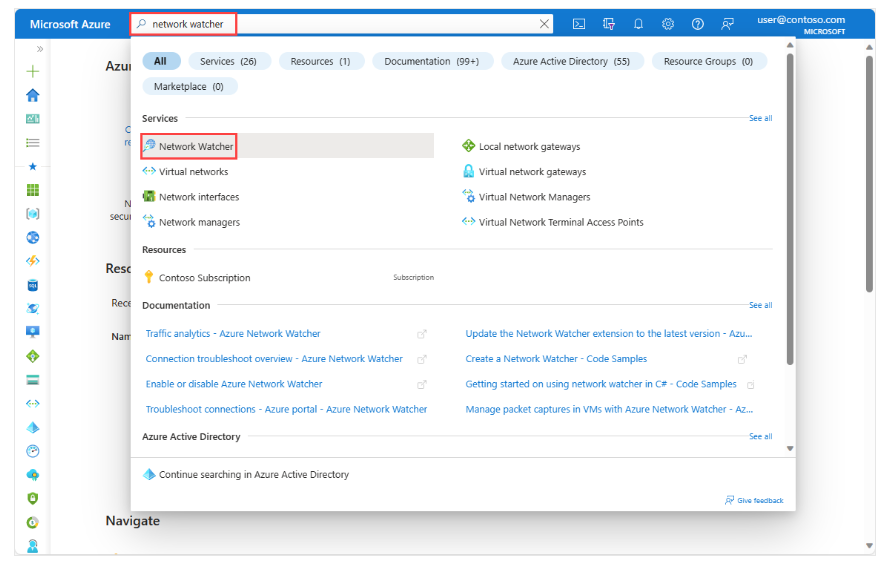
Task: Click the search results panel scrollbar
Action: [790, 210]
